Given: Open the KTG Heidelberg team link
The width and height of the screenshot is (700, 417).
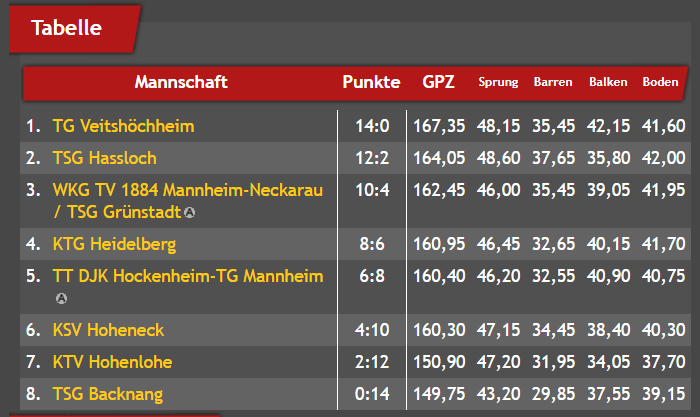Looking at the screenshot, I should click(114, 244).
